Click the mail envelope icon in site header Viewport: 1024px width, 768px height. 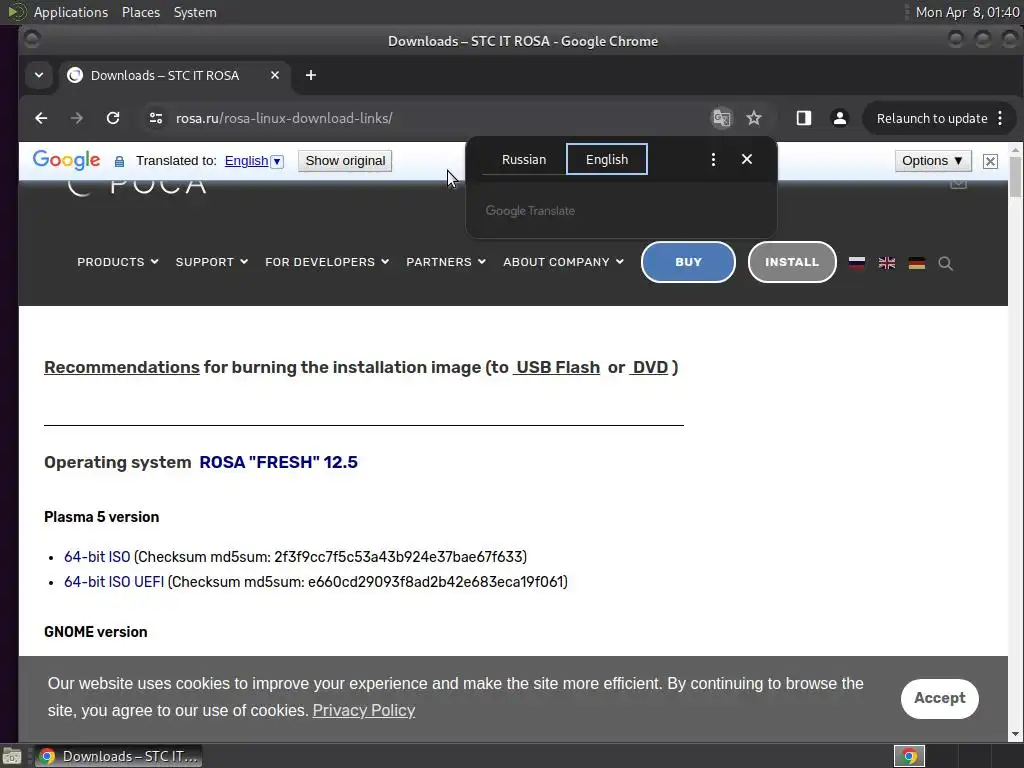(958, 184)
